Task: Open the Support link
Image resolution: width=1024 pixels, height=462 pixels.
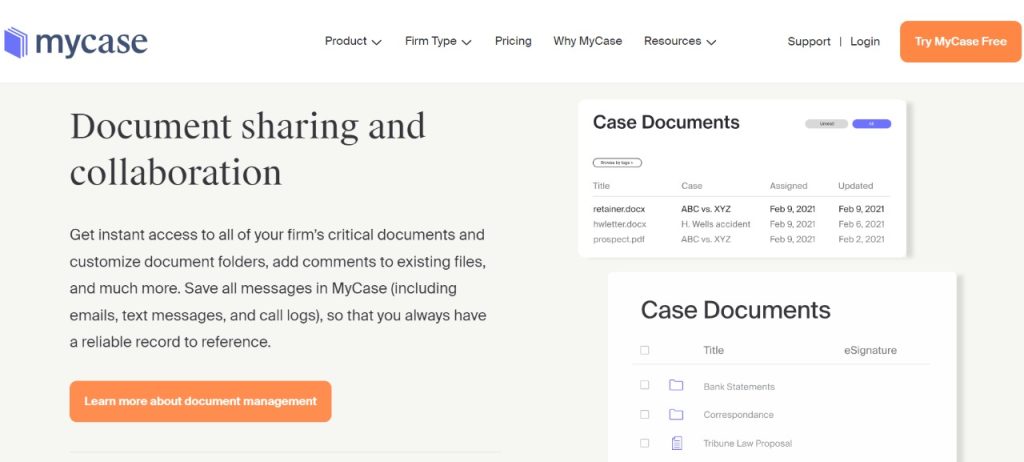Action: pyautogui.click(x=808, y=42)
